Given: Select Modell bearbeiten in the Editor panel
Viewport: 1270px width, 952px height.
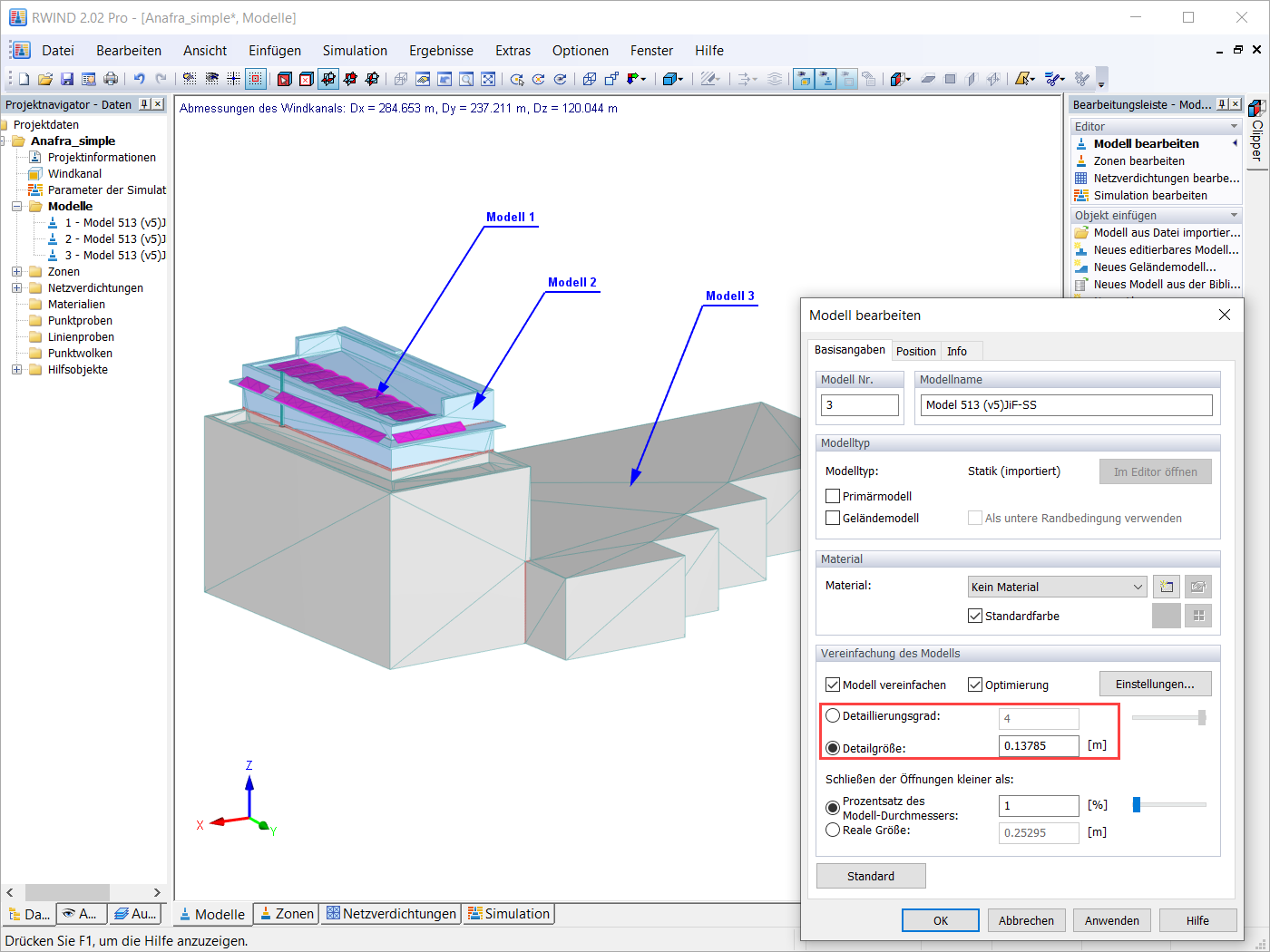Looking at the screenshot, I should tap(1146, 143).
